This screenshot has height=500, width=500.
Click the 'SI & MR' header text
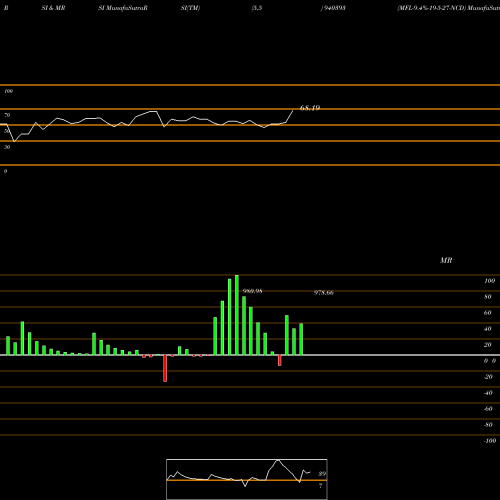(53, 8)
